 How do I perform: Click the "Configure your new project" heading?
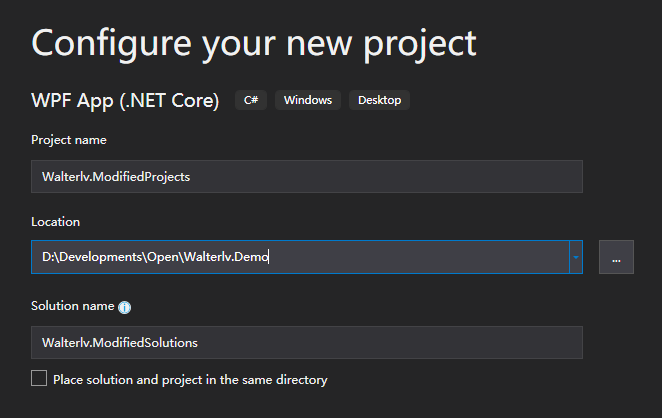point(254,42)
